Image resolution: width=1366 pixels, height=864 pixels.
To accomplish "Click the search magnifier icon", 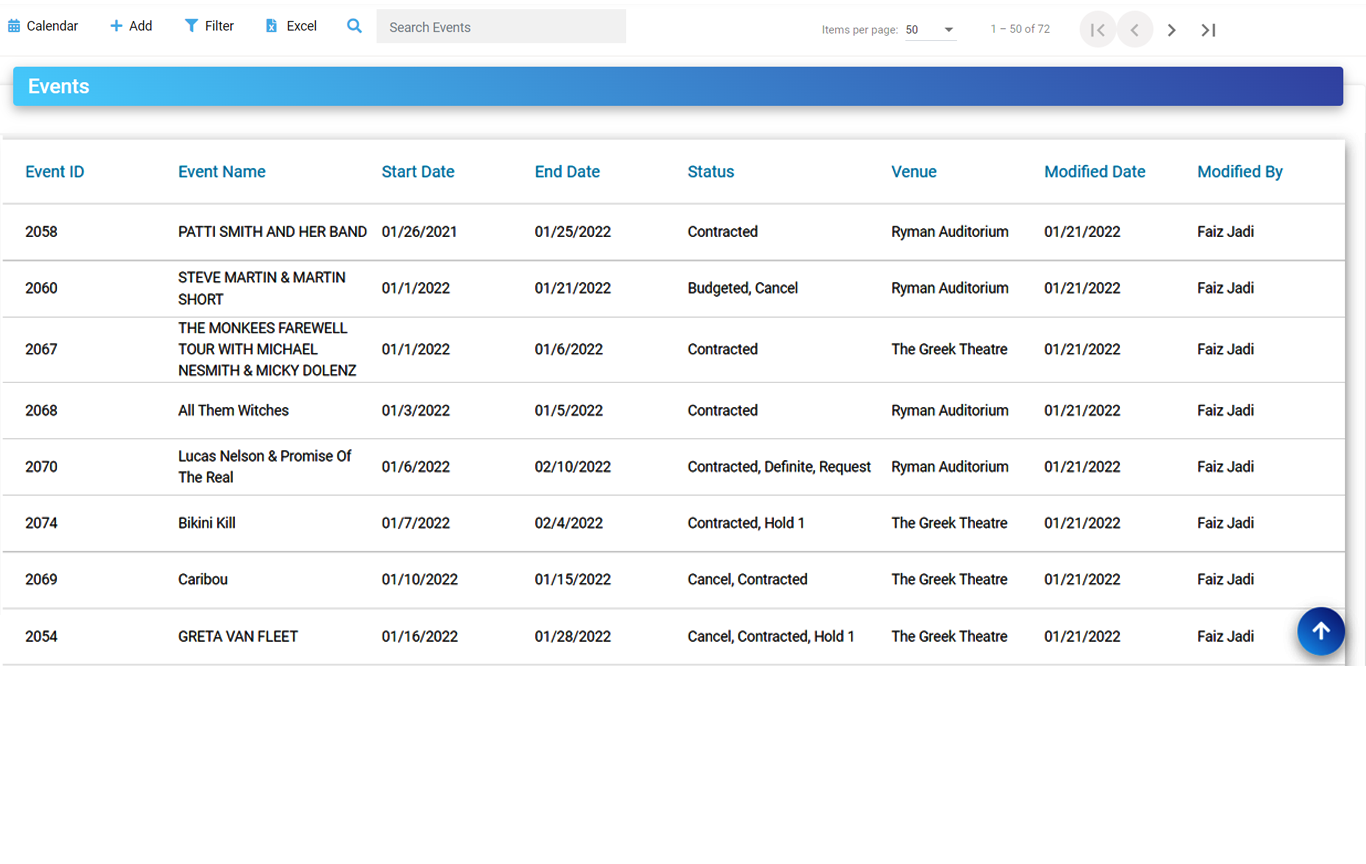I will tap(354, 26).
